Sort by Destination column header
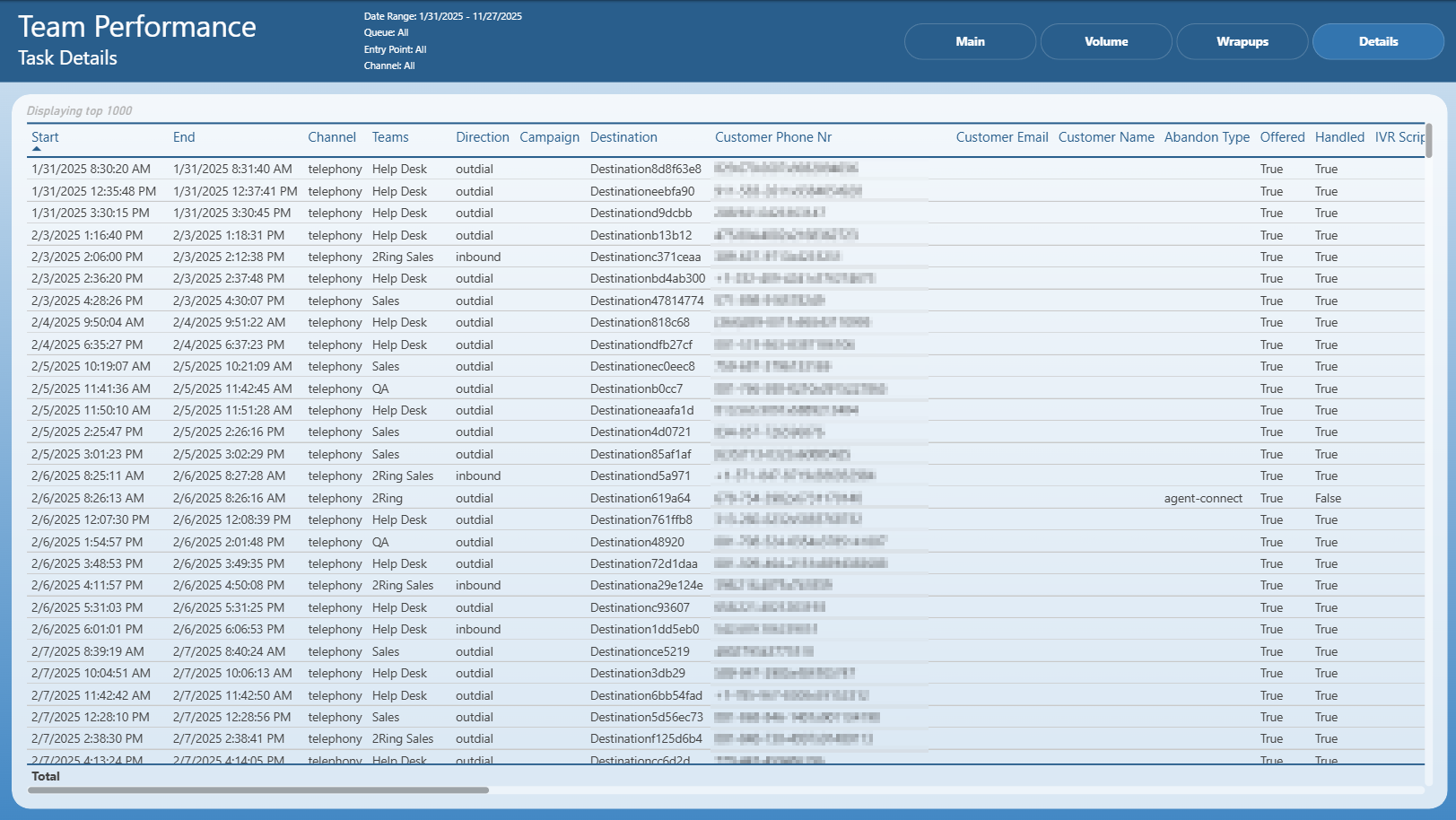The width and height of the screenshot is (1456, 820). [x=623, y=137]
